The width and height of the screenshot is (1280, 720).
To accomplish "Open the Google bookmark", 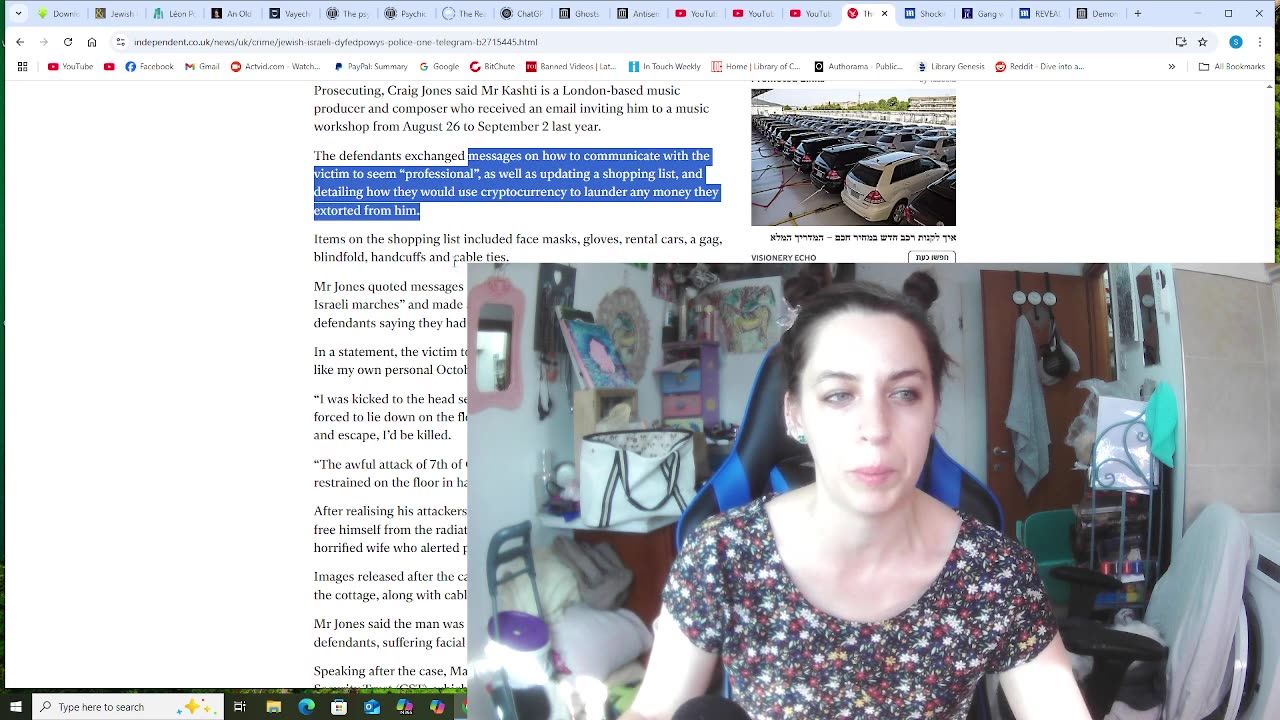I will point(439,67).
